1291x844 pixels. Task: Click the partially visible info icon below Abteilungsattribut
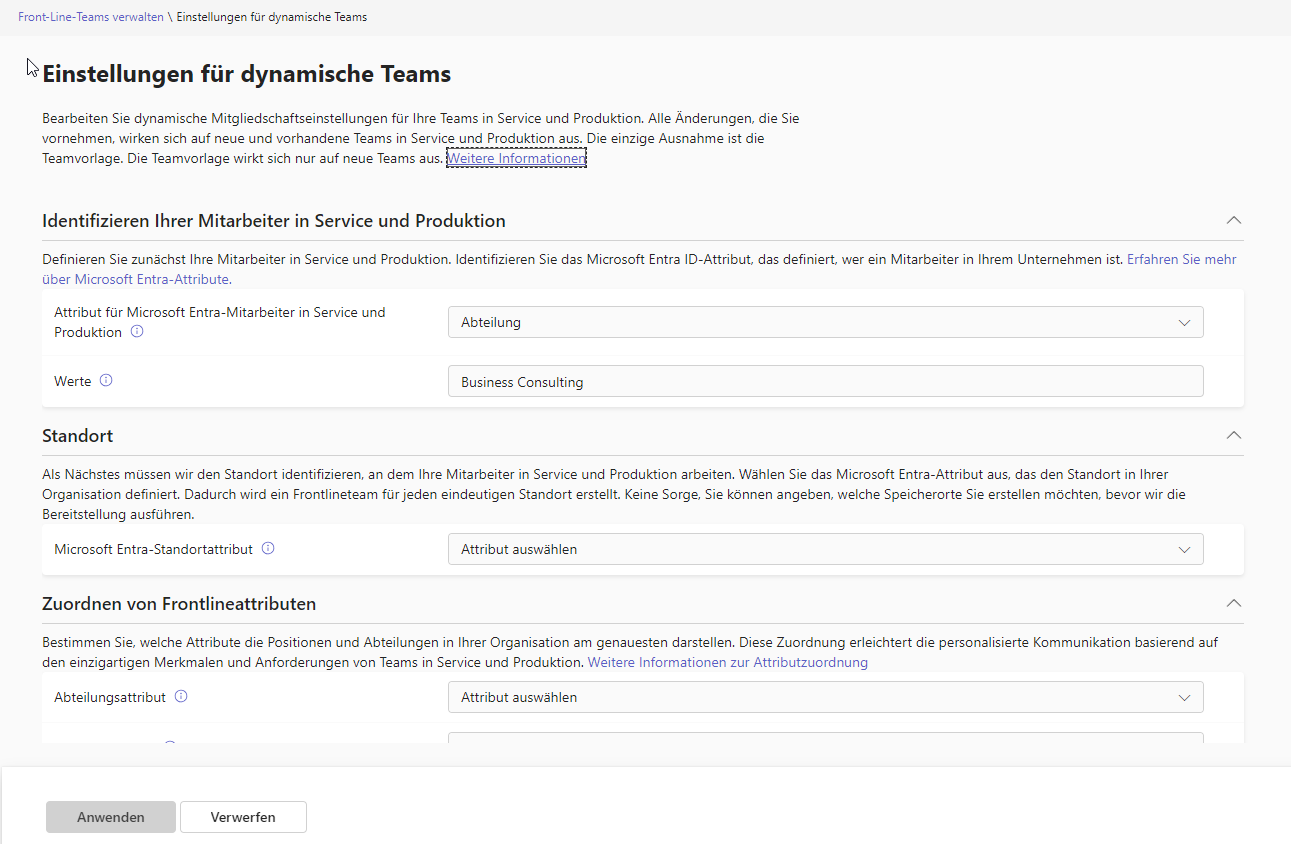coord(169,744)
